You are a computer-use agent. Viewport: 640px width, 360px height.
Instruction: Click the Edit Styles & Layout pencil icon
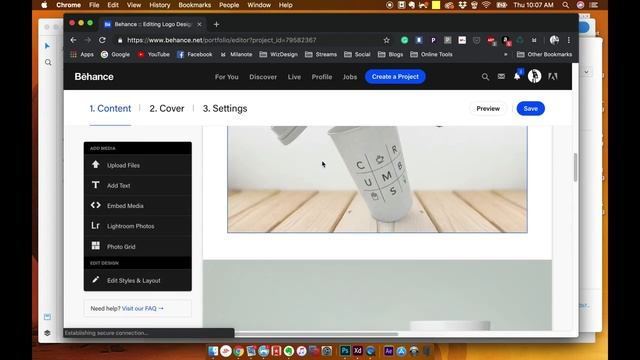click(x=96, y=280)
